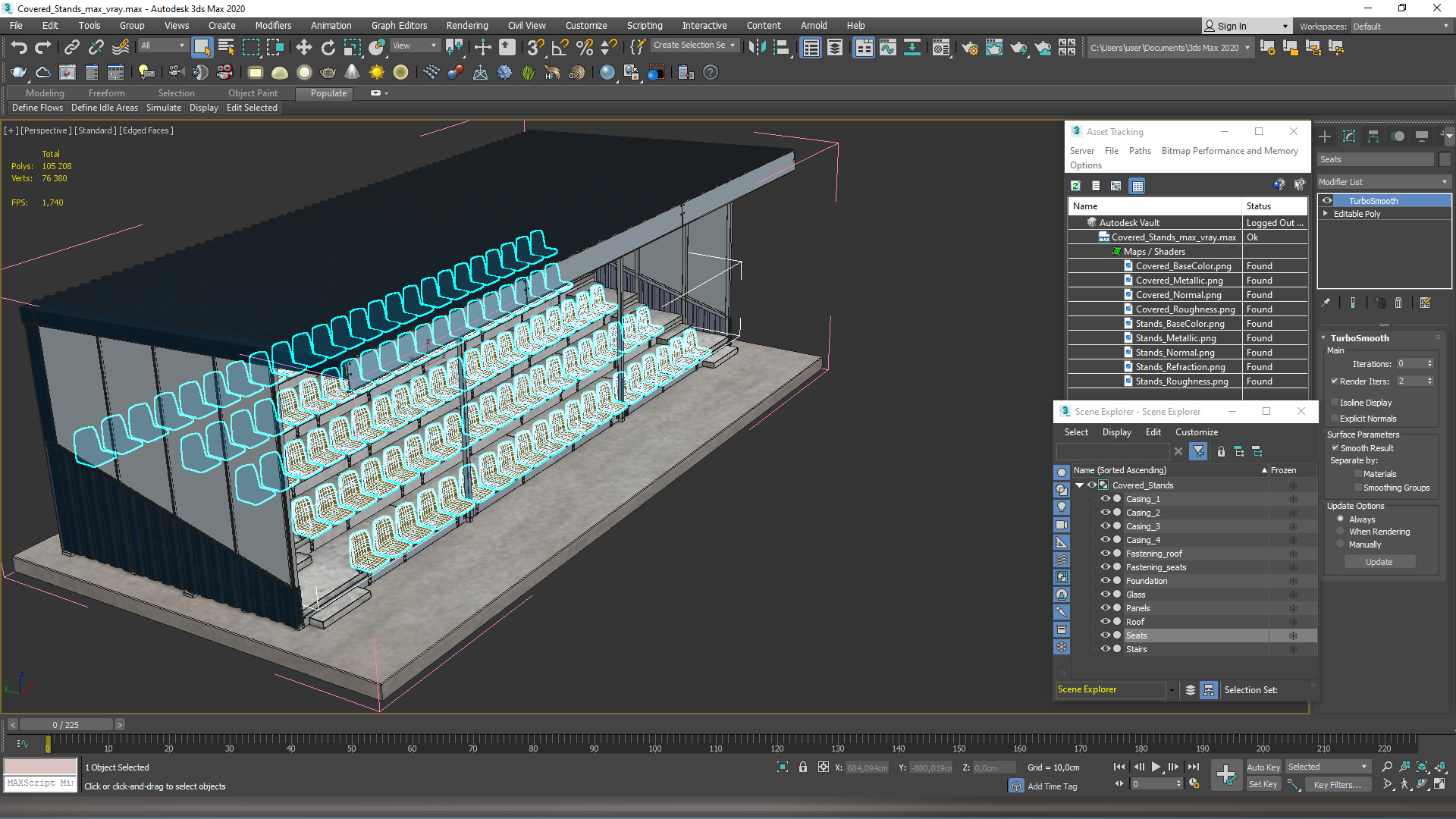The image size is (1456, 819).
Task: Open the Mirror tool
Action: (756, 48)
